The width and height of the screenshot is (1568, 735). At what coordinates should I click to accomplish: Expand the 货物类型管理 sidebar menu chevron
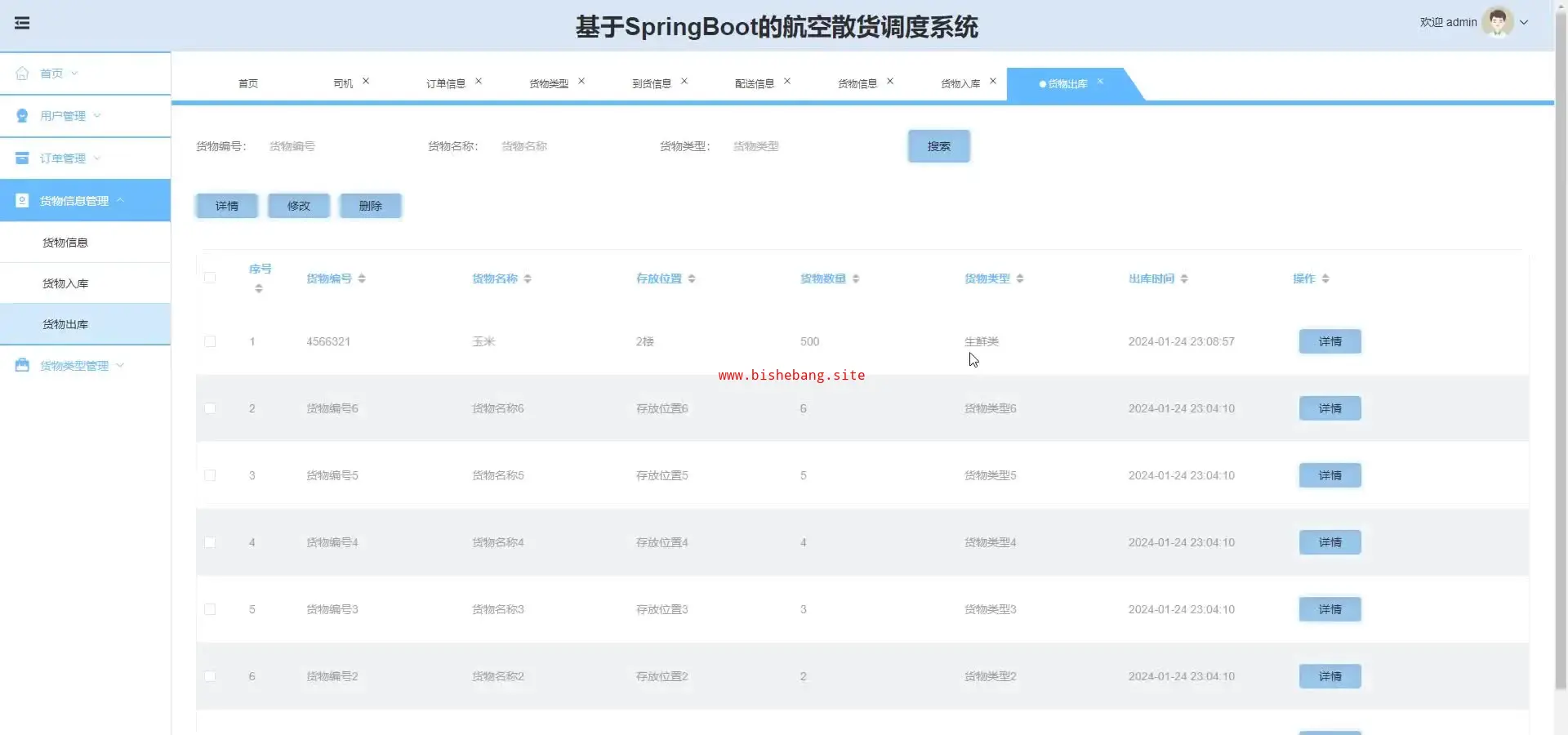pyautogui.click(x=120, y=366)
